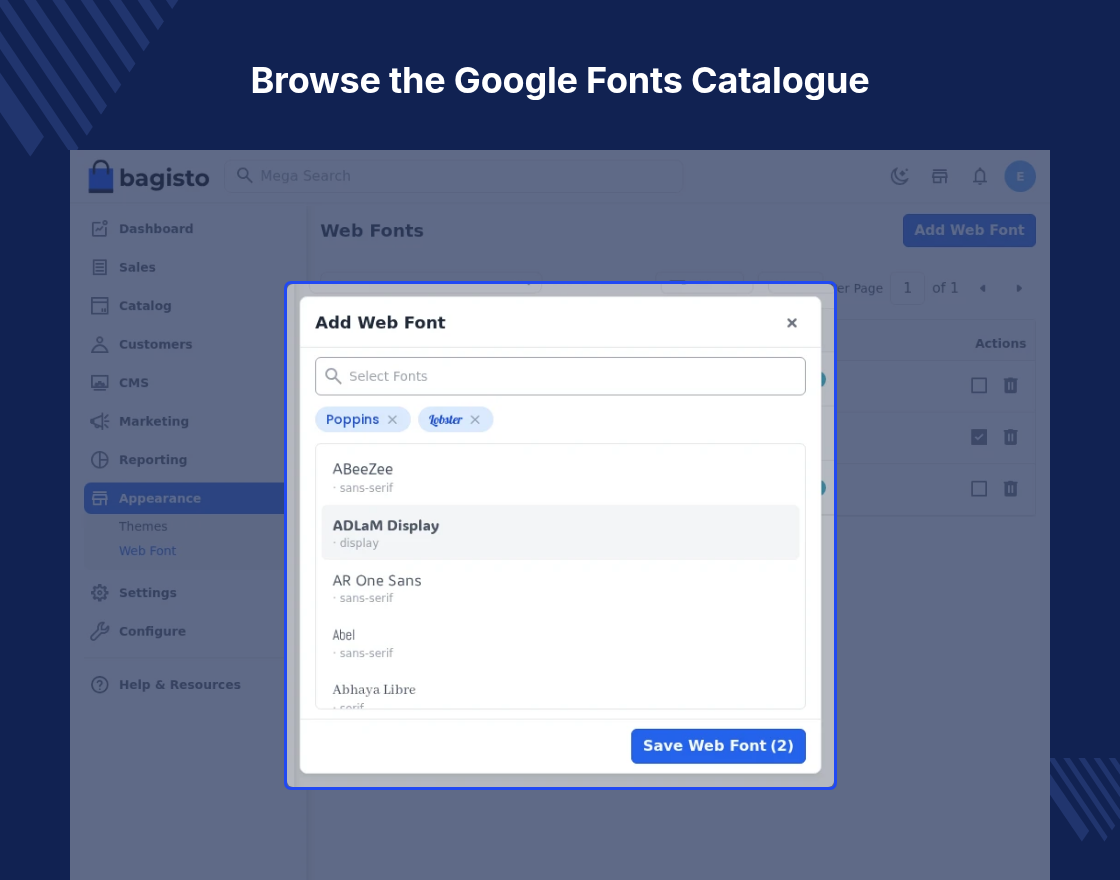Open the Marketing menu
The height and width of the screenshot is (880, 1120).
pyautogui.click(x=154, y=421)
